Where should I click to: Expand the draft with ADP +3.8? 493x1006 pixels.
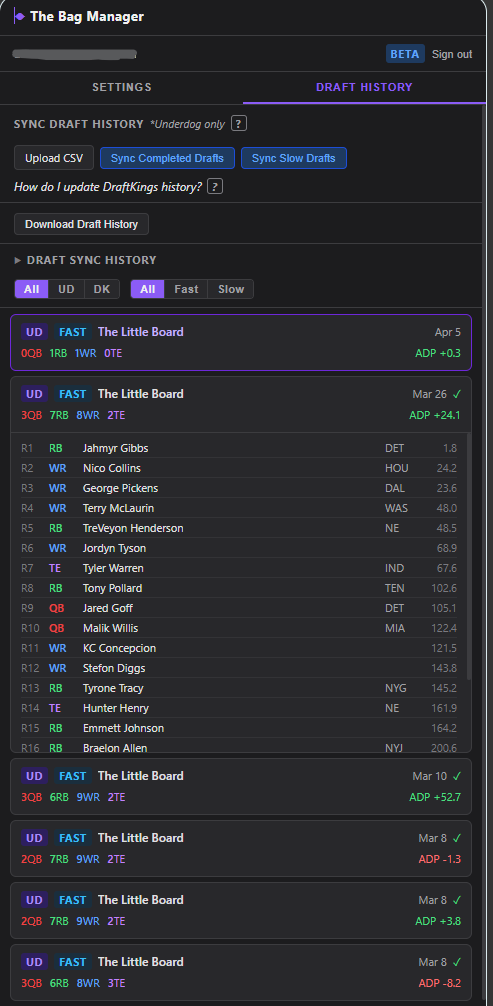[x=241, y=910]
